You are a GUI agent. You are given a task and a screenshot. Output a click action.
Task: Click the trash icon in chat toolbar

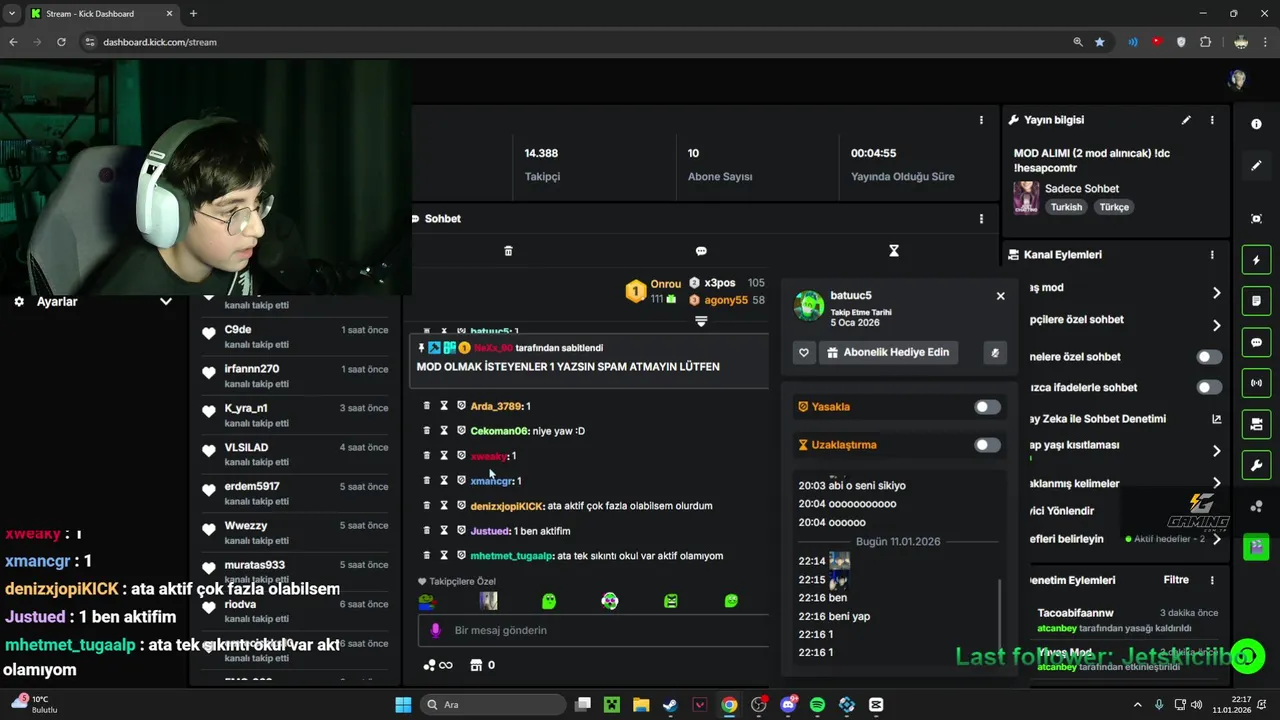click(508, 251)
